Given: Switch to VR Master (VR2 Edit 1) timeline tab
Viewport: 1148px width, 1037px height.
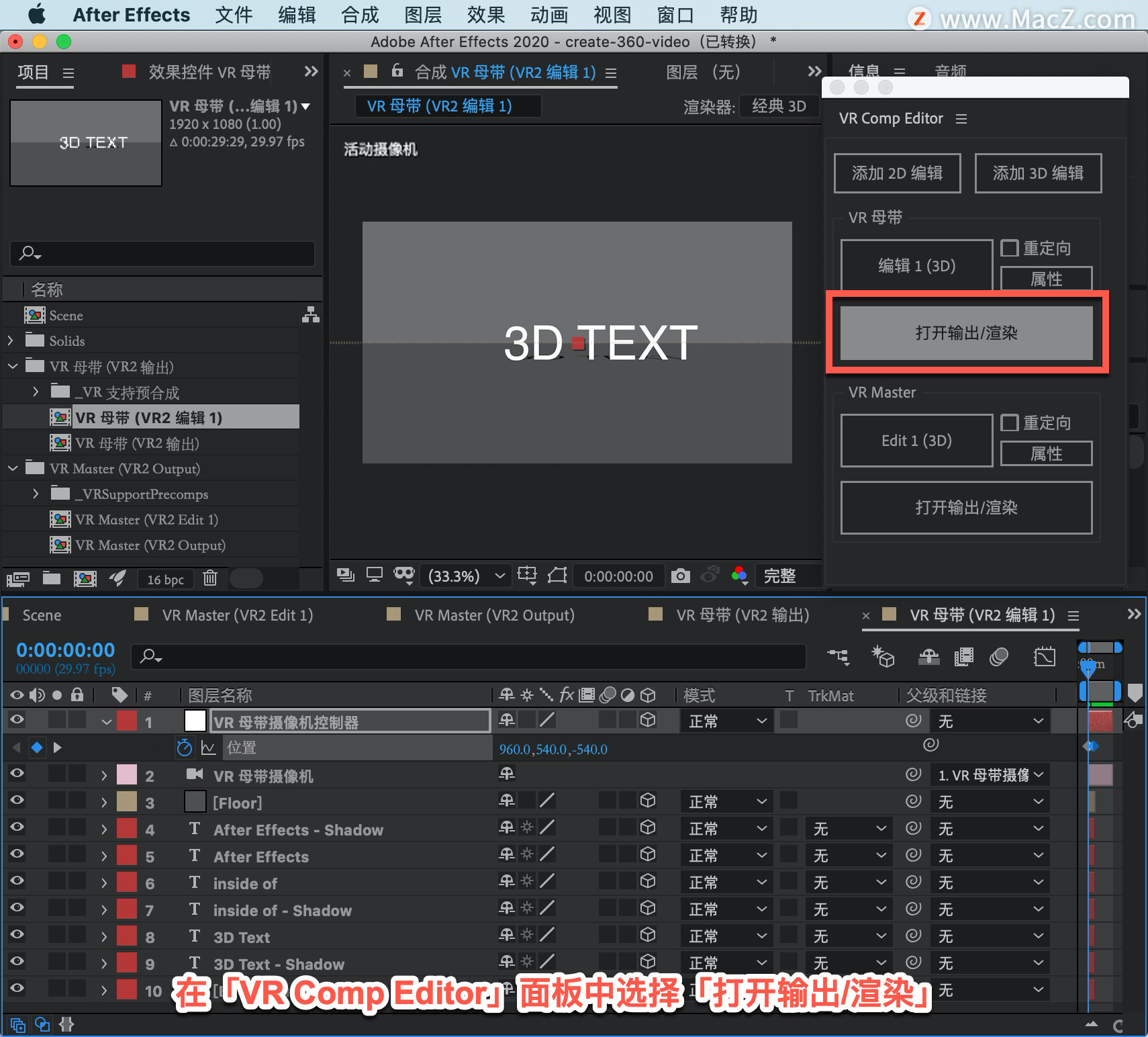Looking at the screenshot, I should (x=237, y=615).
